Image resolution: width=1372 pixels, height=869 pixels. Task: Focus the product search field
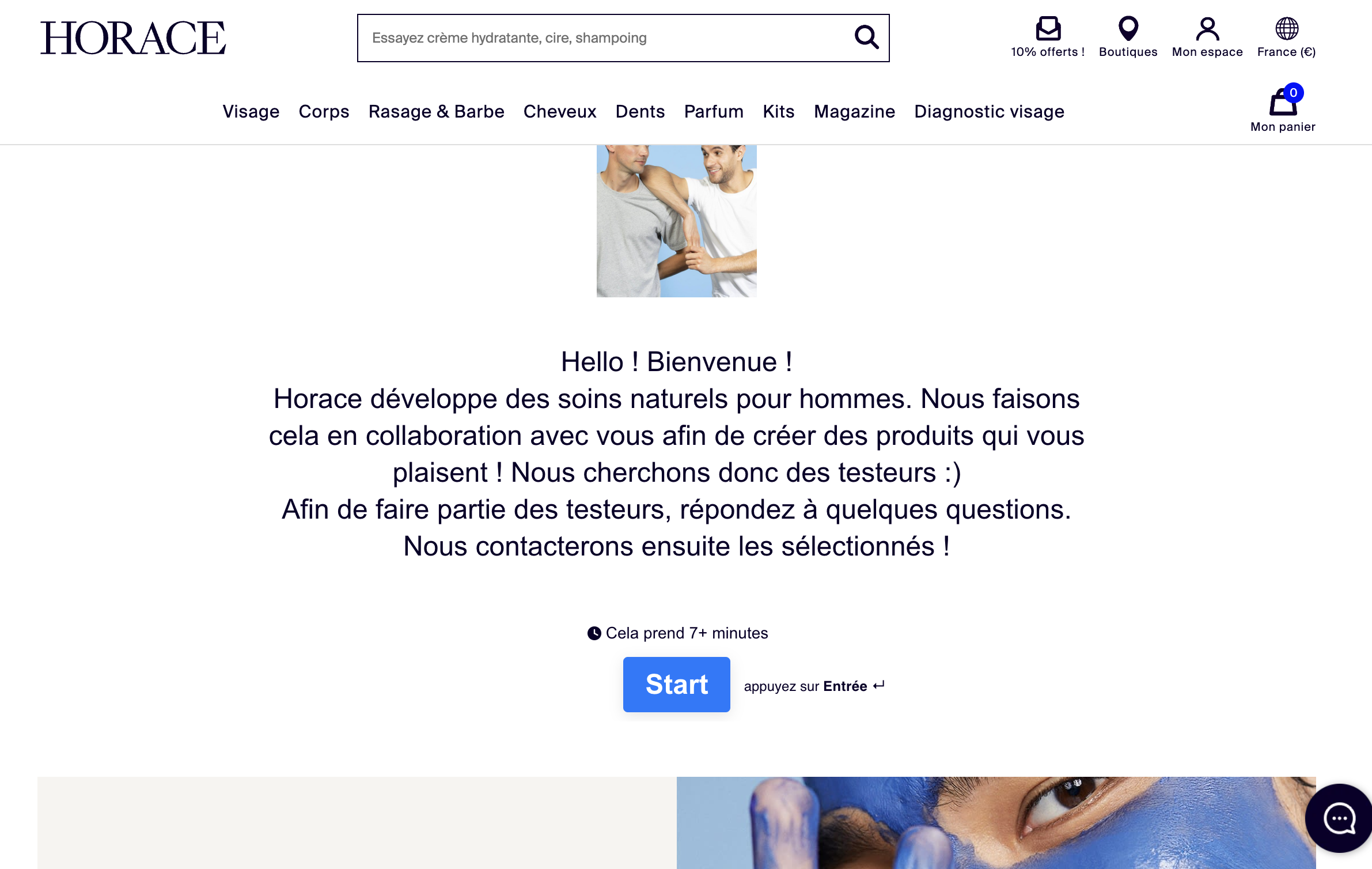coord(605,38)
